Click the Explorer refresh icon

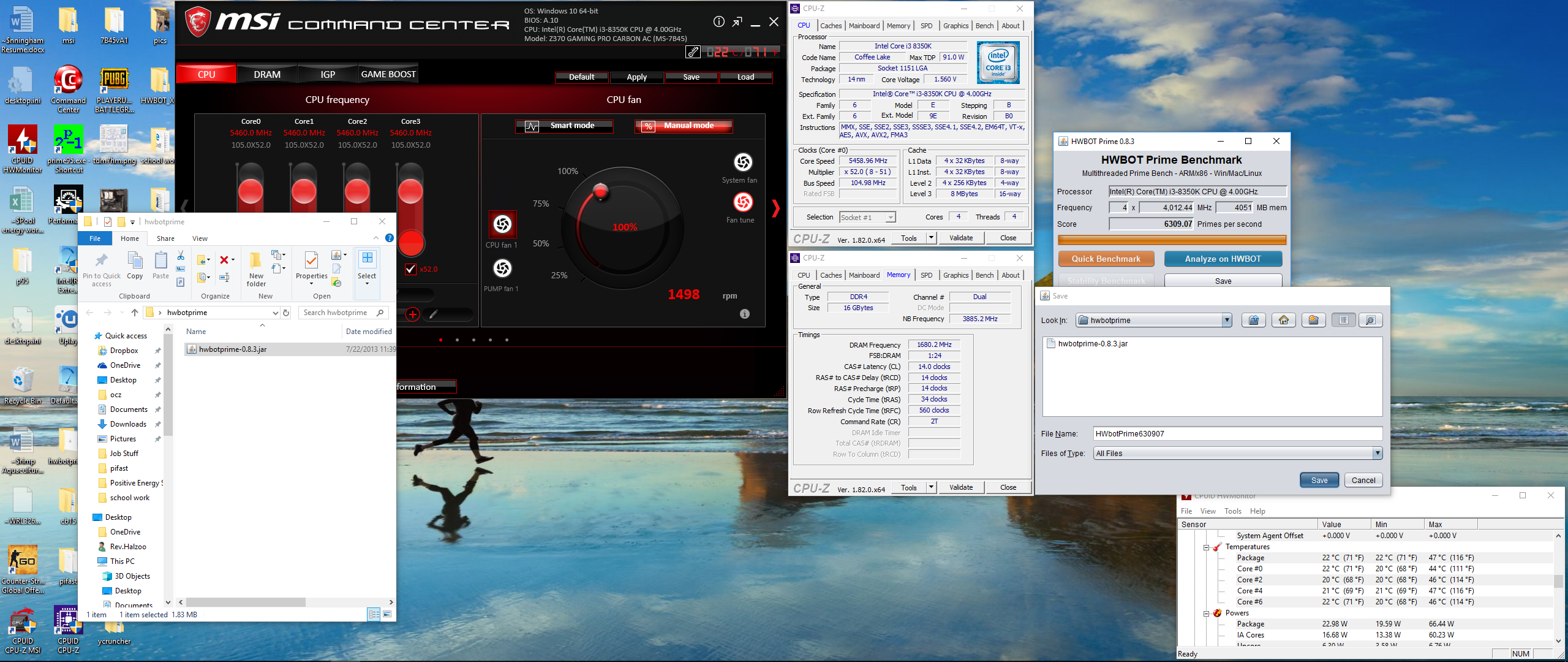tap(286, 313)
